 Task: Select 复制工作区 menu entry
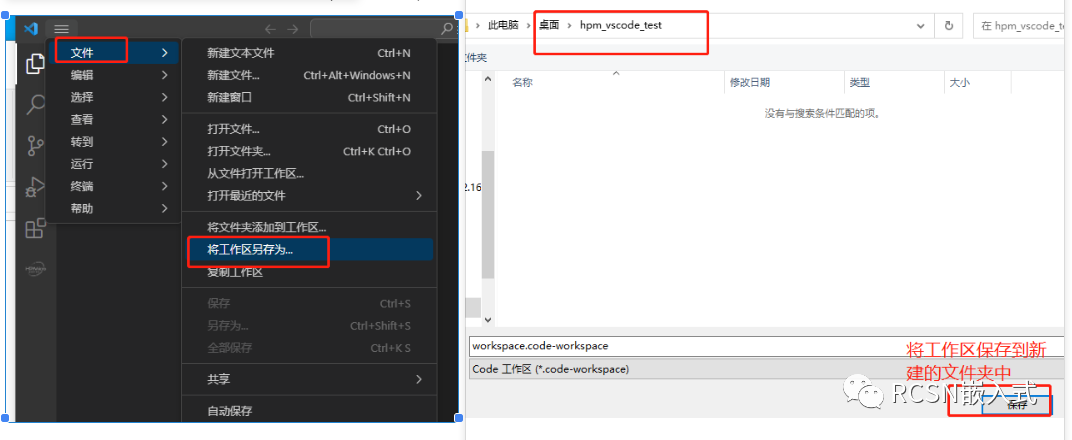[308, 272]
